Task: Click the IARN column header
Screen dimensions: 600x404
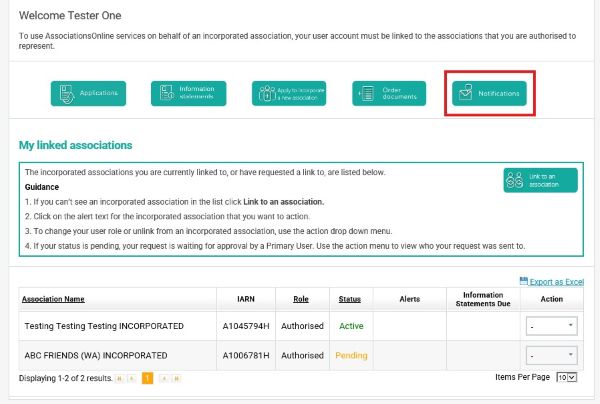Action: [246, 299]
